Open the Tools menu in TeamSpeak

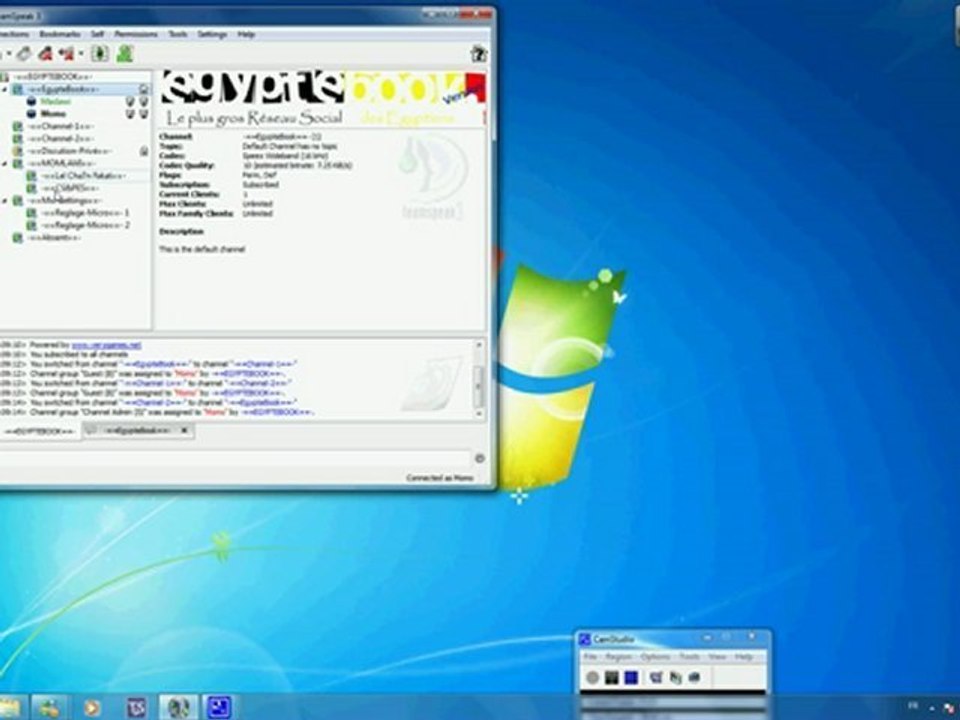coord(178,34)
